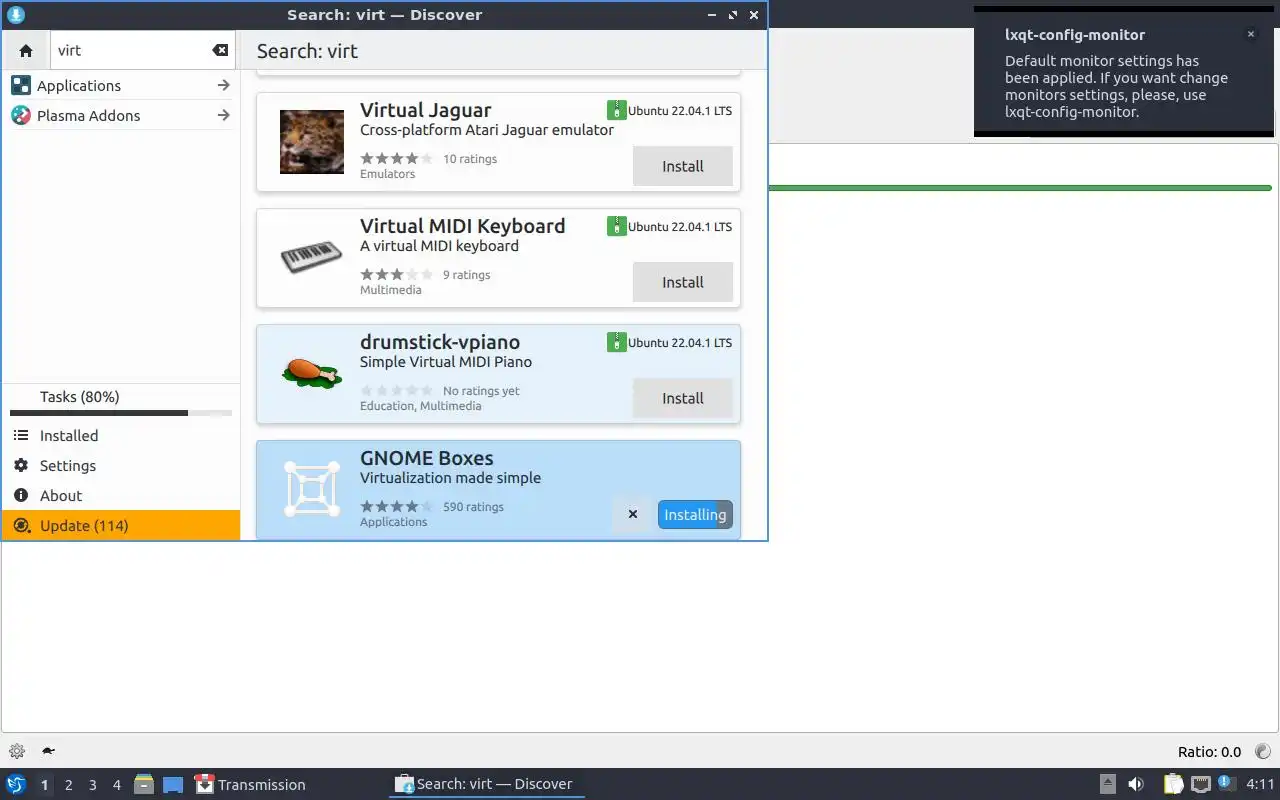
Task: Click Ubuntu source icon on drumstick-vpiano
Action: click(x=616, y=342)
